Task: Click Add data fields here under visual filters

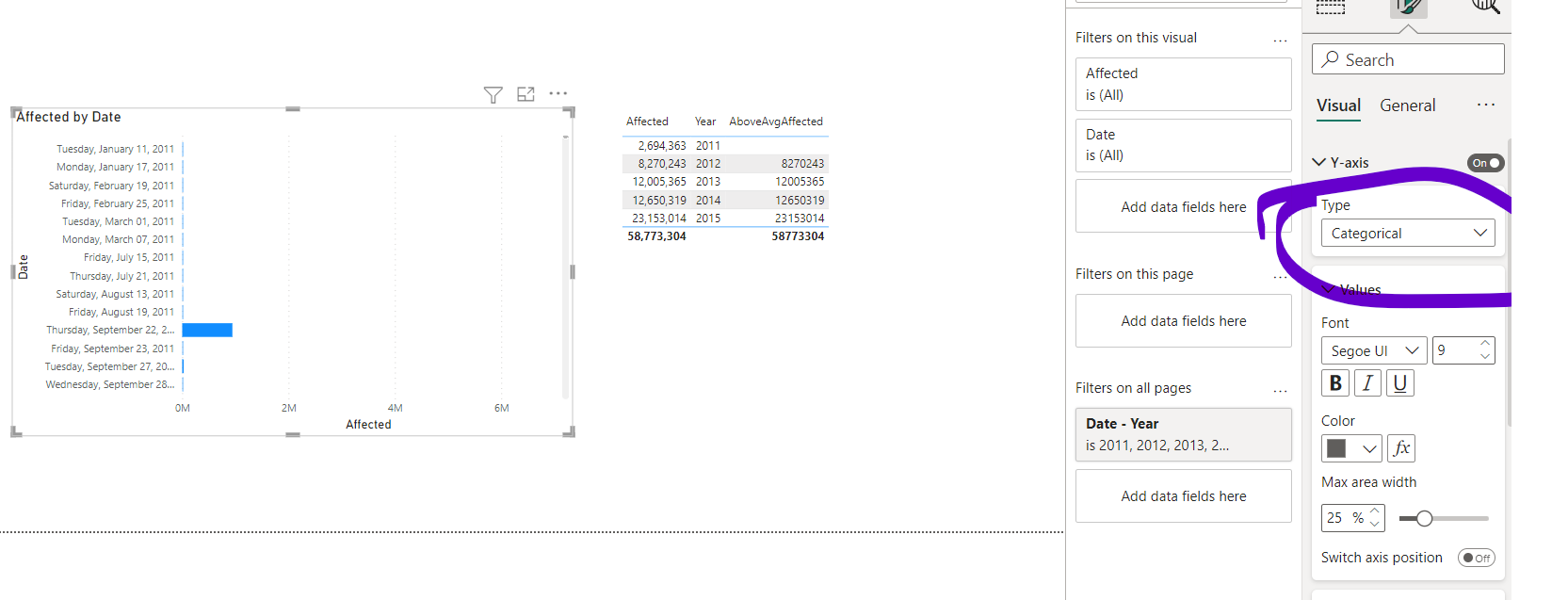Action: pos(1183,206)
